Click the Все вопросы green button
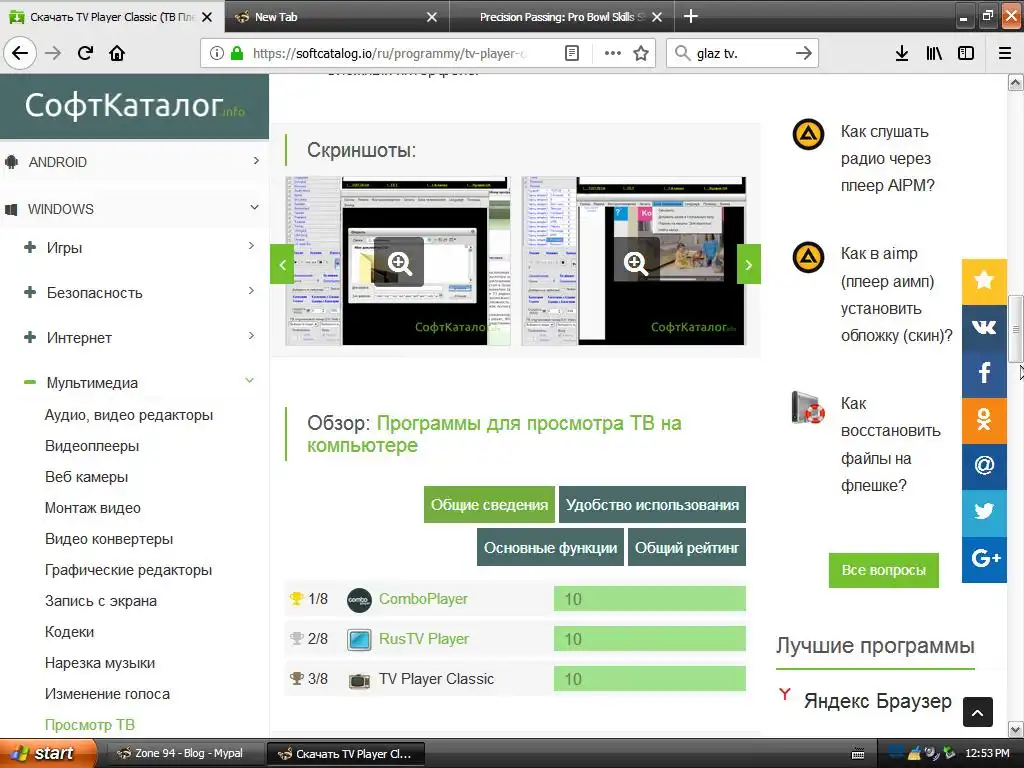 [x=884, y=570]
